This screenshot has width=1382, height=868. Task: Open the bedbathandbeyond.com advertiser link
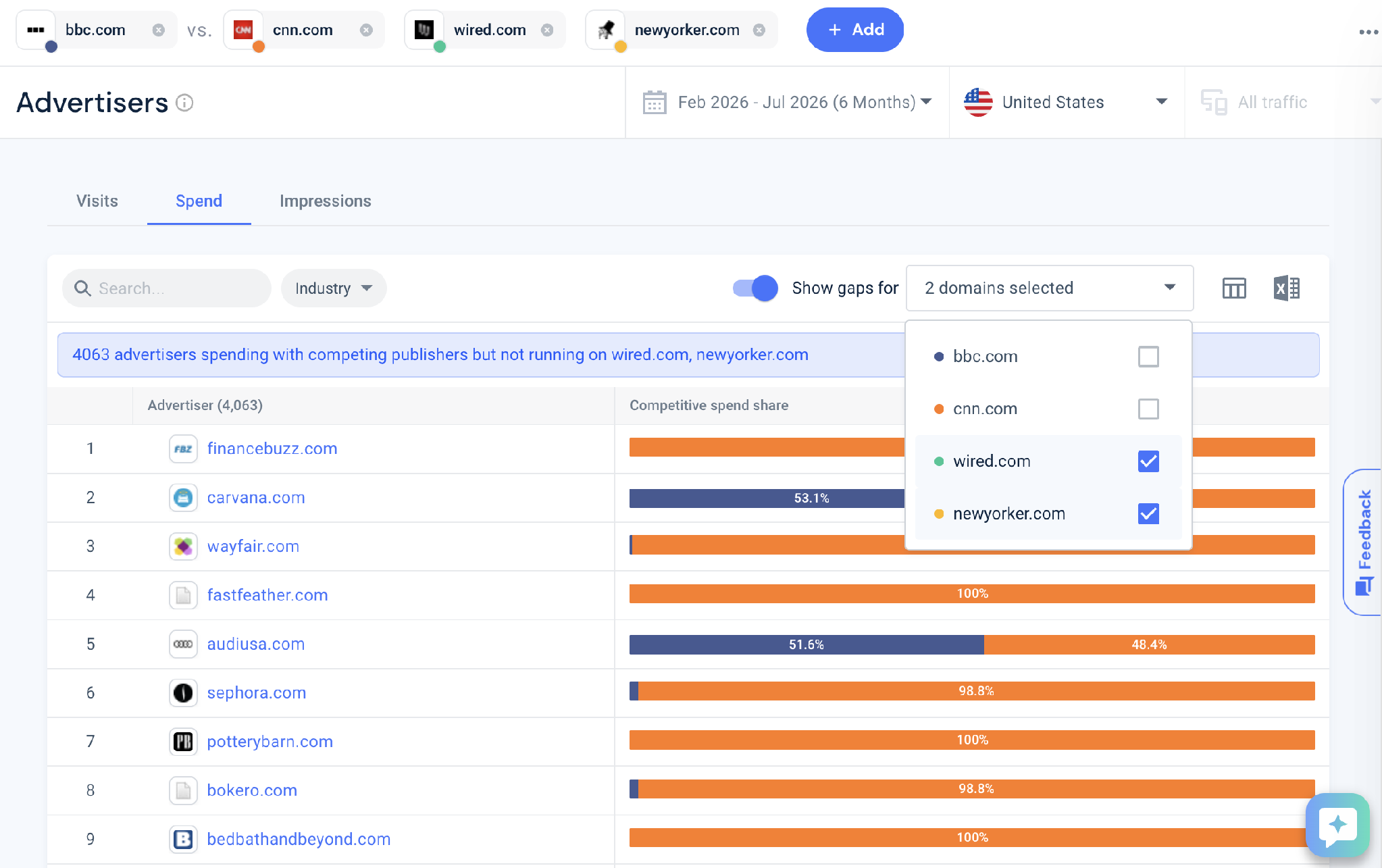pos(299,839)
